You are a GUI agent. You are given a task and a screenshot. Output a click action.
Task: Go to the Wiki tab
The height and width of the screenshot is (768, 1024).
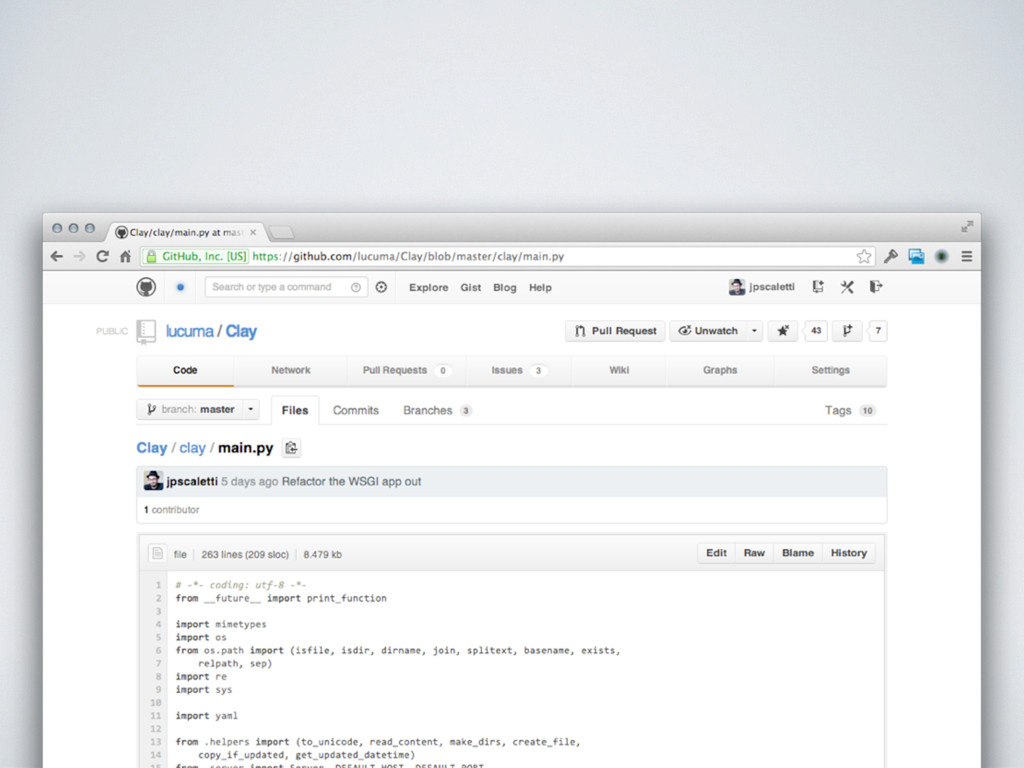point(619,370)
